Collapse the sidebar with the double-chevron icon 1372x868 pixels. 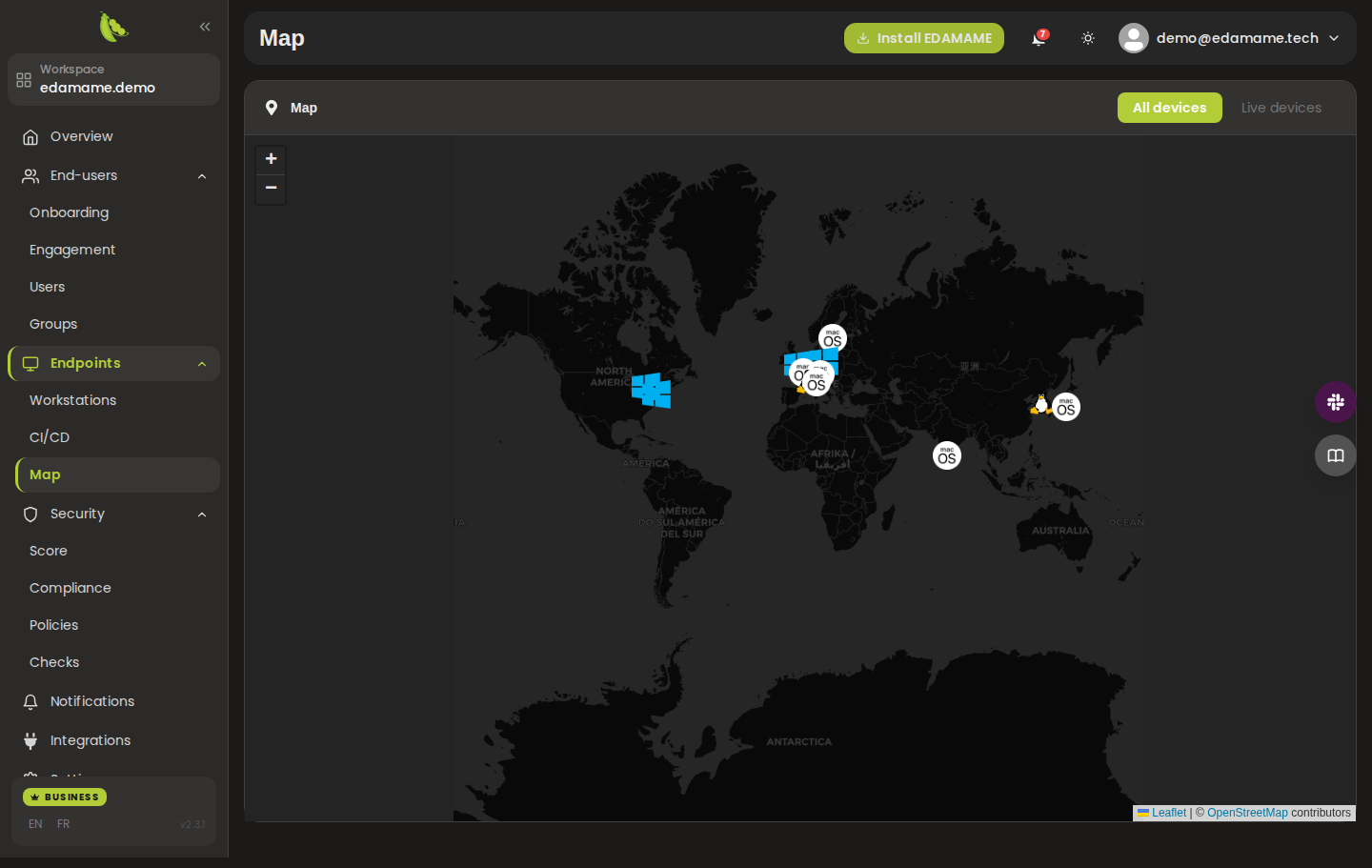pos(205,27)
